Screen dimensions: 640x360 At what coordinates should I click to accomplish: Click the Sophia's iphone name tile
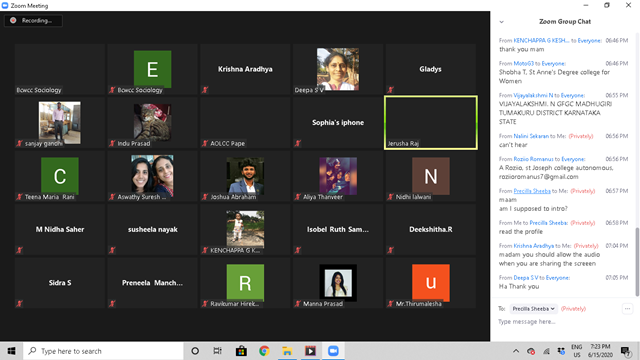tap(338, 123)
